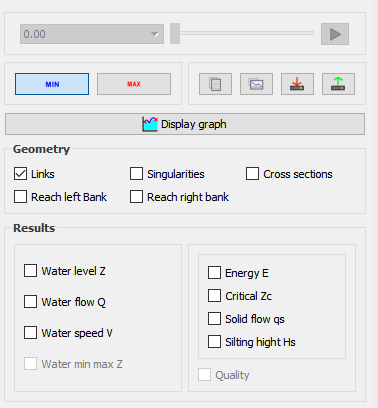378x408 pixels.
Task: Click the green upload arrow icon
Action: (338, 84)
